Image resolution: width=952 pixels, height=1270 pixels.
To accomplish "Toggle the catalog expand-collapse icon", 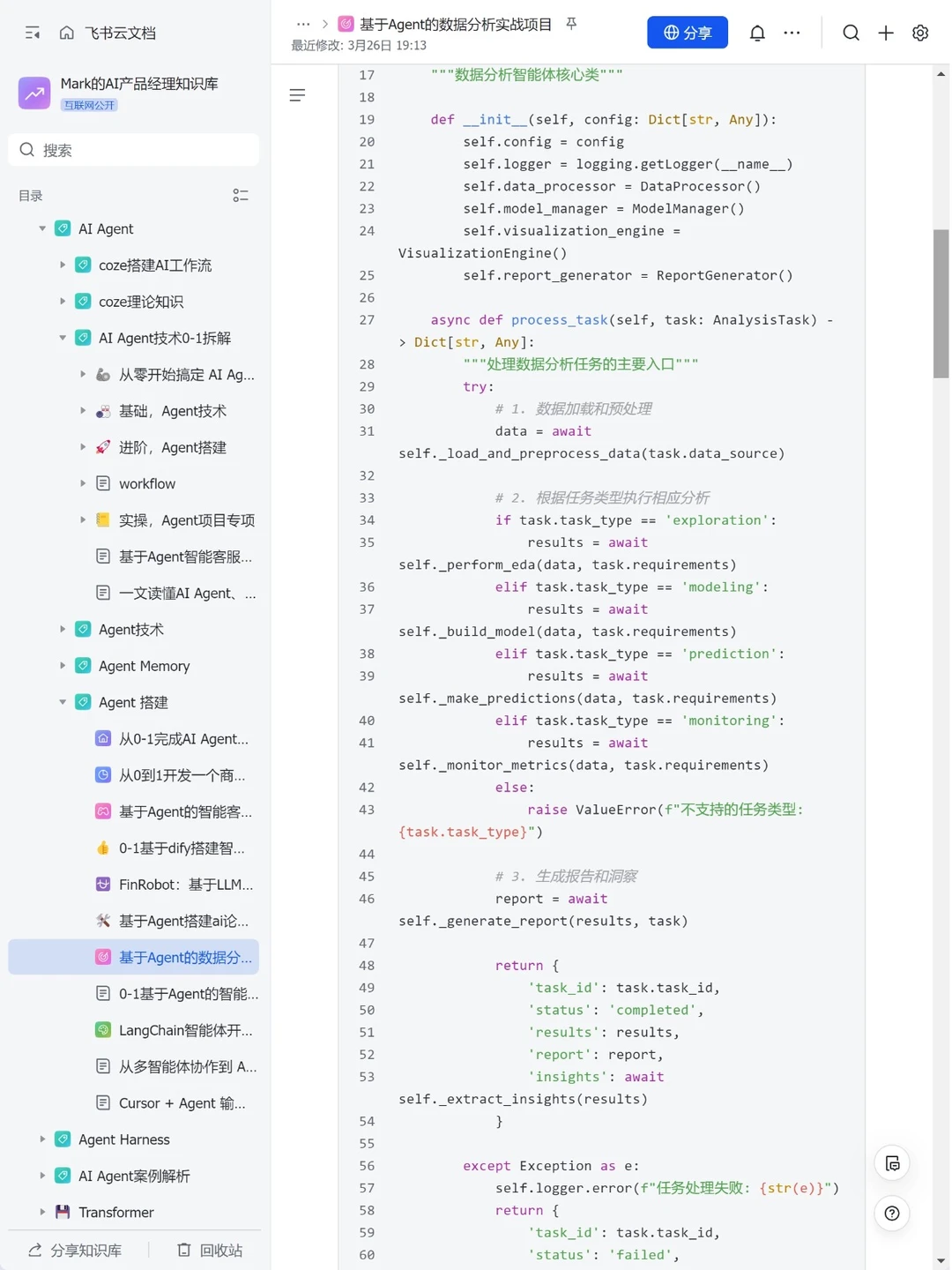I will [241, 196].
